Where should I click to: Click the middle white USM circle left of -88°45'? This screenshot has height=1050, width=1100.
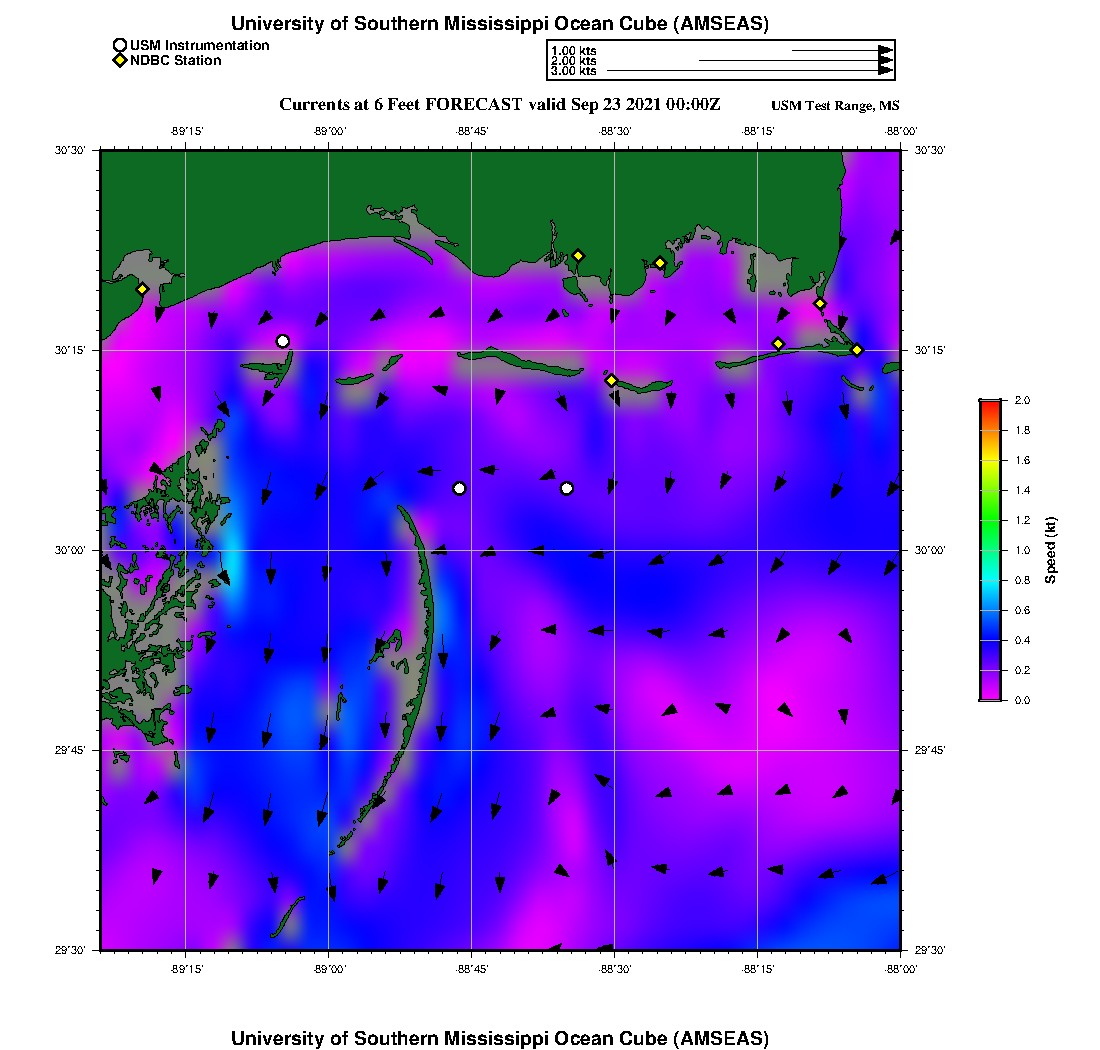pos(459,488)
